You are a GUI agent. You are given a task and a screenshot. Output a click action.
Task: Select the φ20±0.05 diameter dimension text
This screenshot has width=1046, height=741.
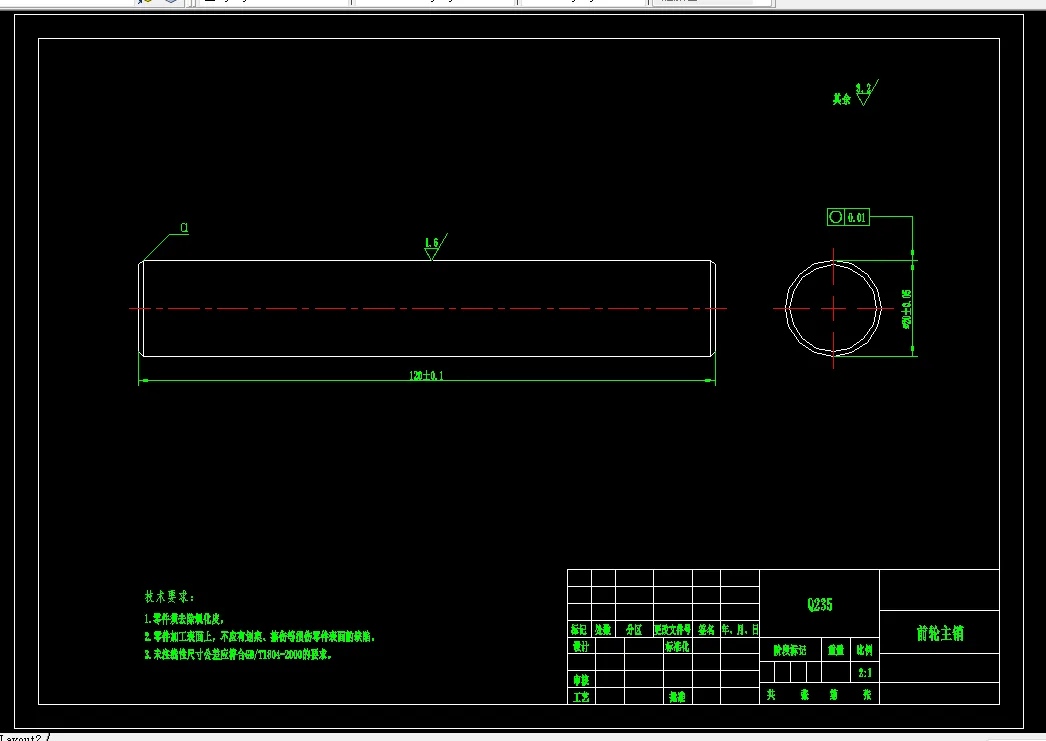coord(906,309)
